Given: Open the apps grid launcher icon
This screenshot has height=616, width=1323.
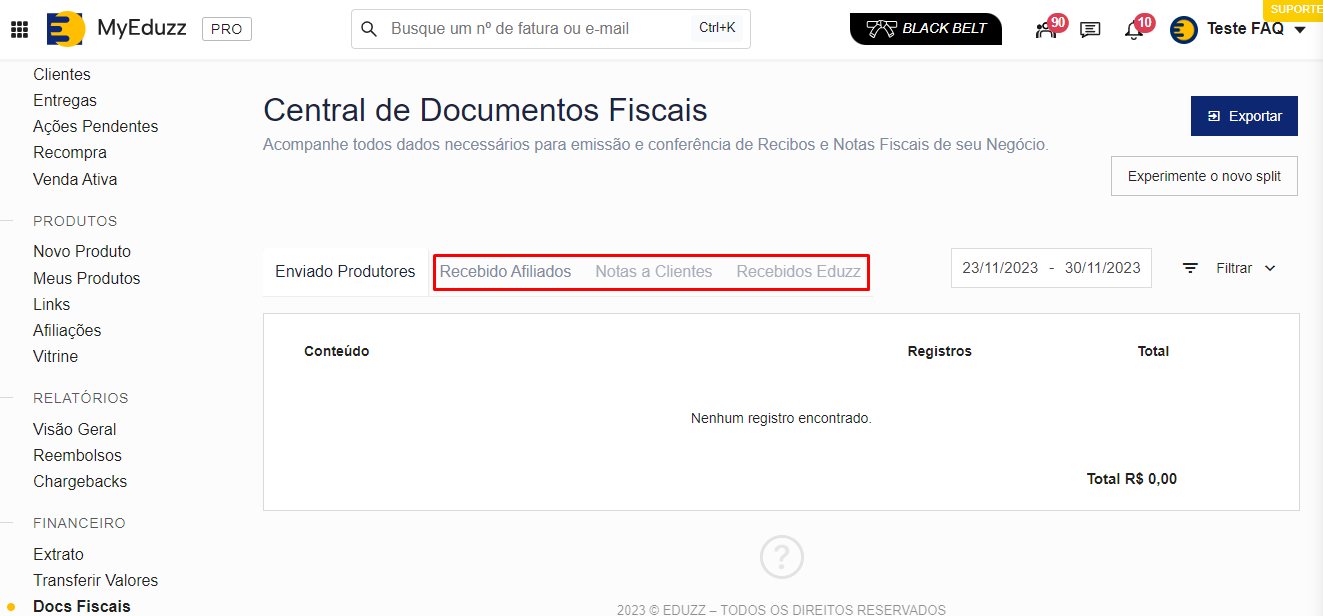Looking at the screenshot, I should point(19,29).
